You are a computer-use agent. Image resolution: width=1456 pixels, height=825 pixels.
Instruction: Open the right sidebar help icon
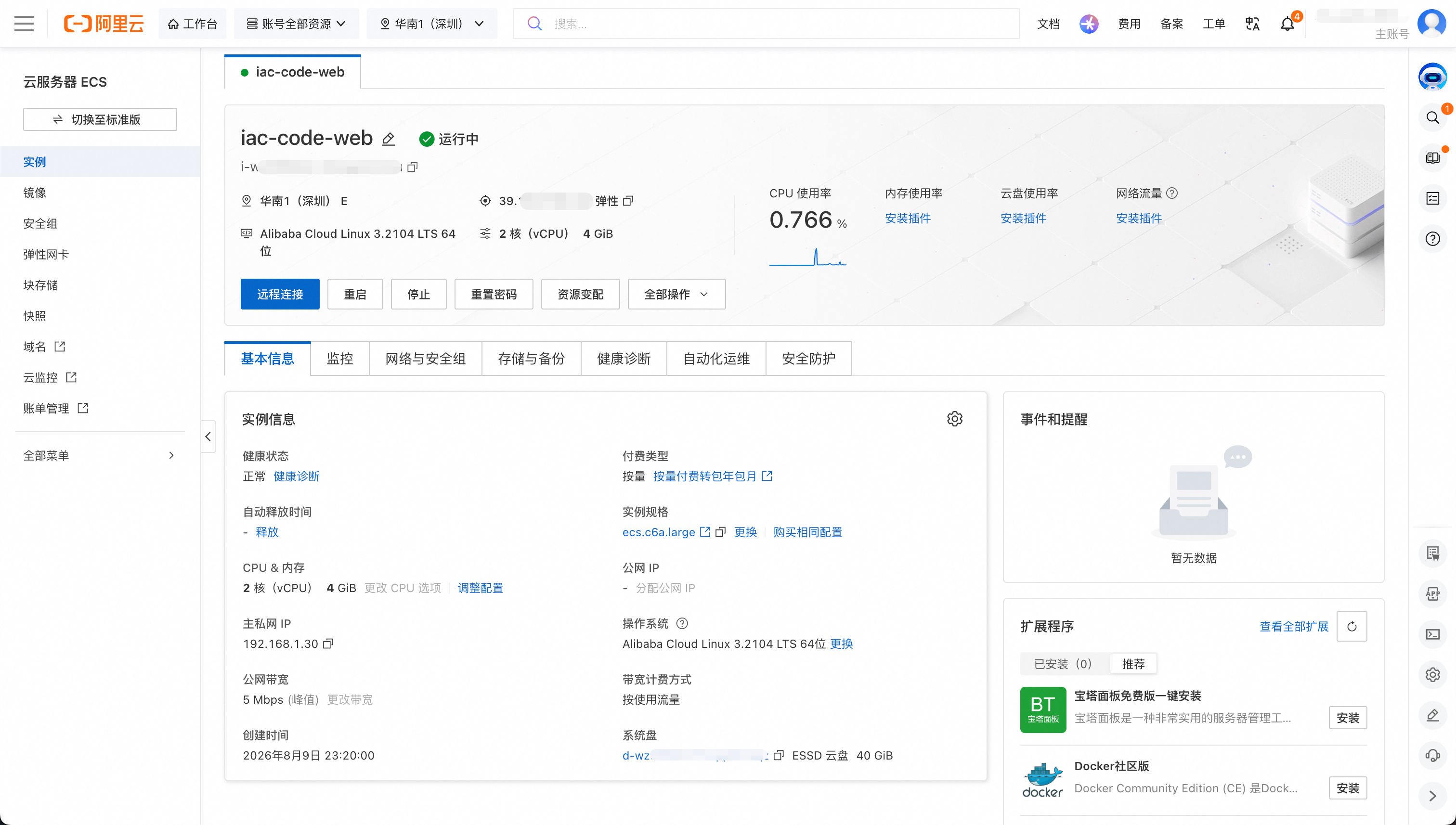(1432, 239)
